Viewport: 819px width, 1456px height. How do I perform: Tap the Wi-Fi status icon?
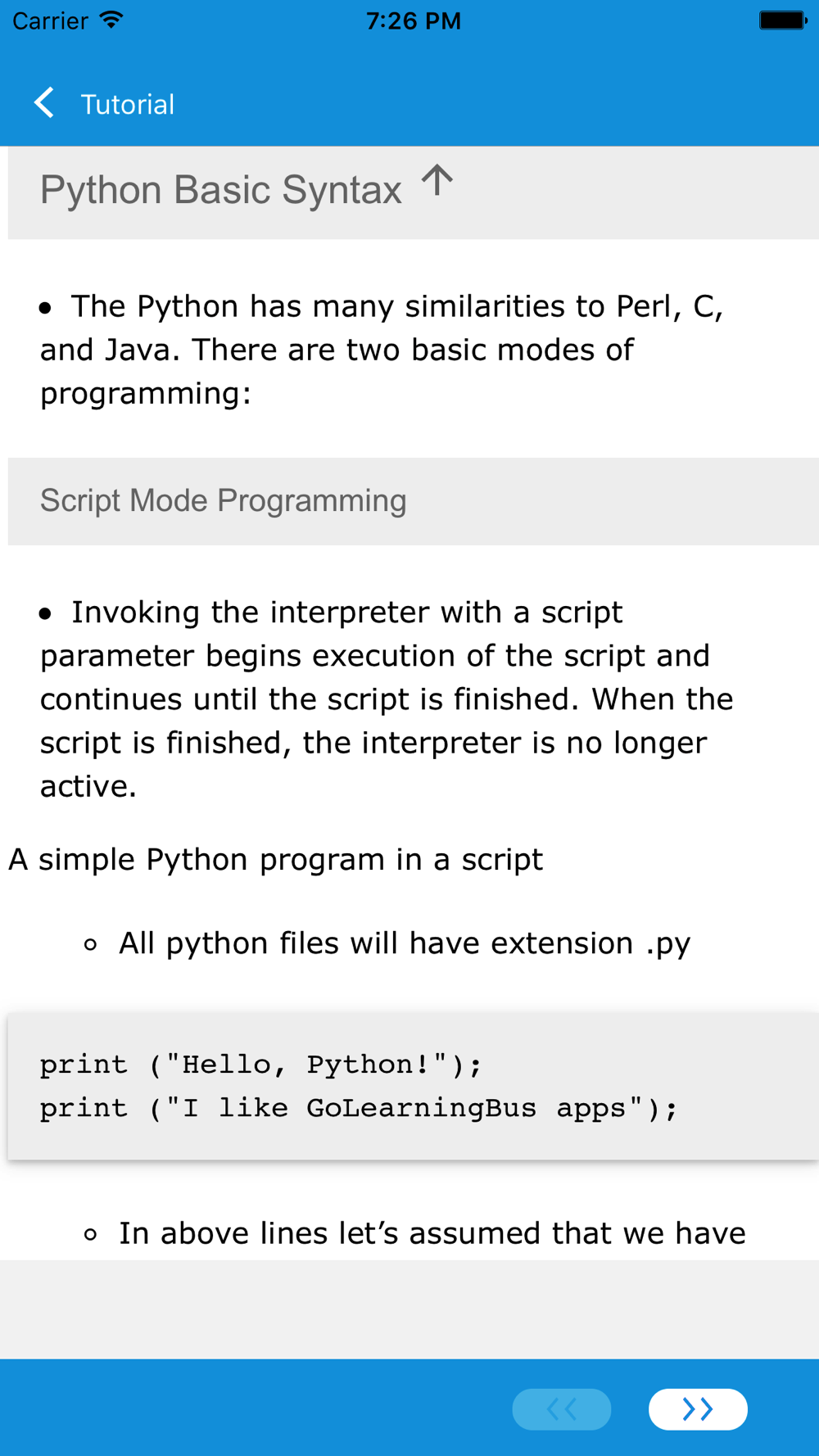pyautogui.click(x=111, y=20)
